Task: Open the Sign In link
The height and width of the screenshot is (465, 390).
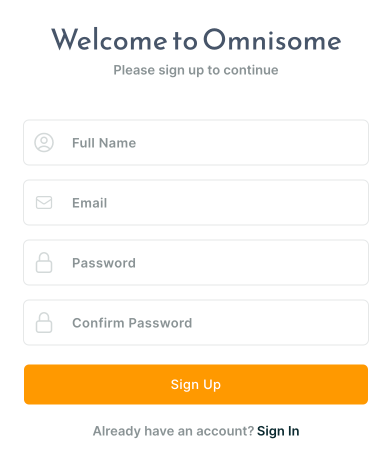Action: (x=278, y=431)
